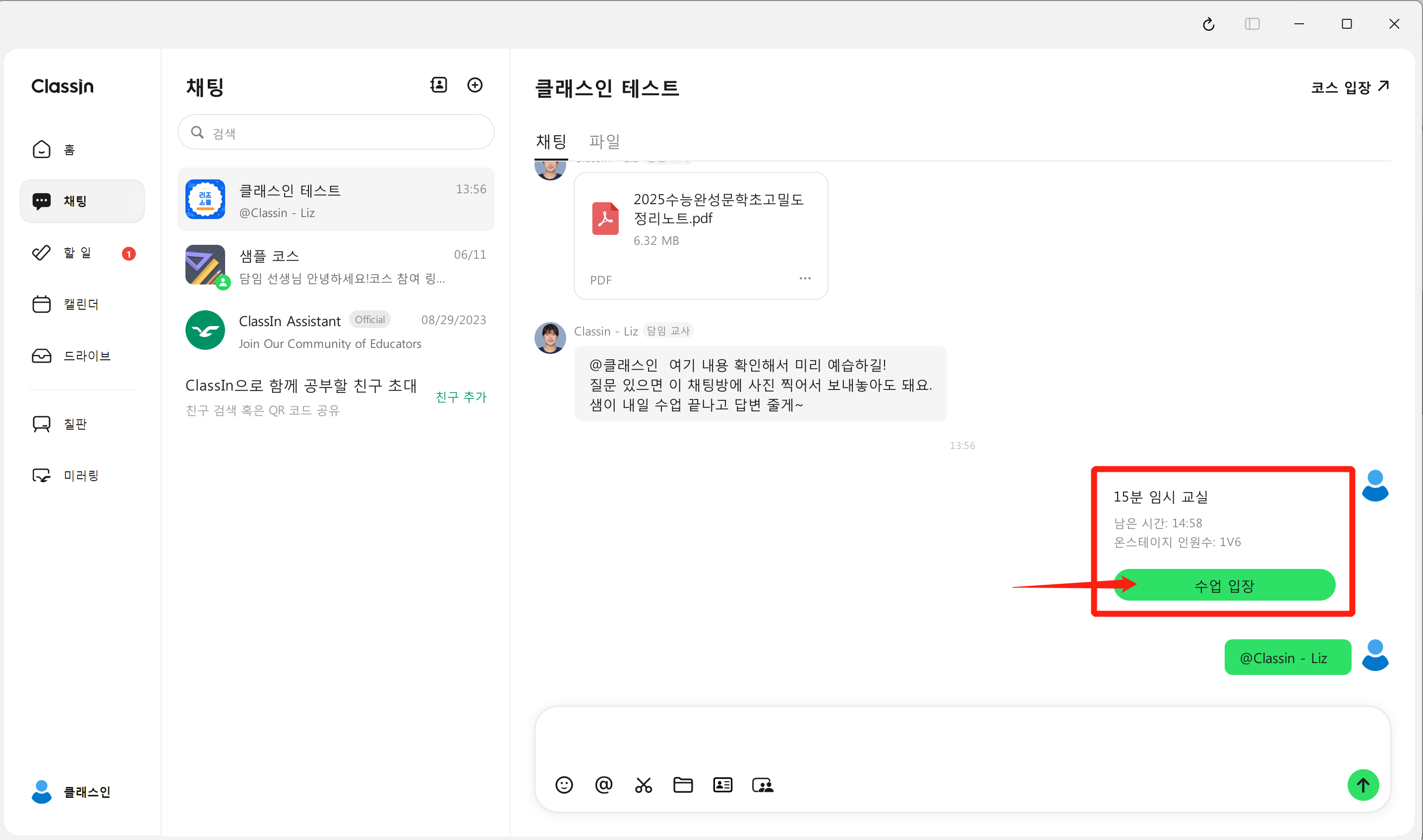The width and height of the screenshot is (1423, 840).
Task: Click the blue user avatar beside the @Classin - Liz bubble
Action: click(x=1375, y=656)
